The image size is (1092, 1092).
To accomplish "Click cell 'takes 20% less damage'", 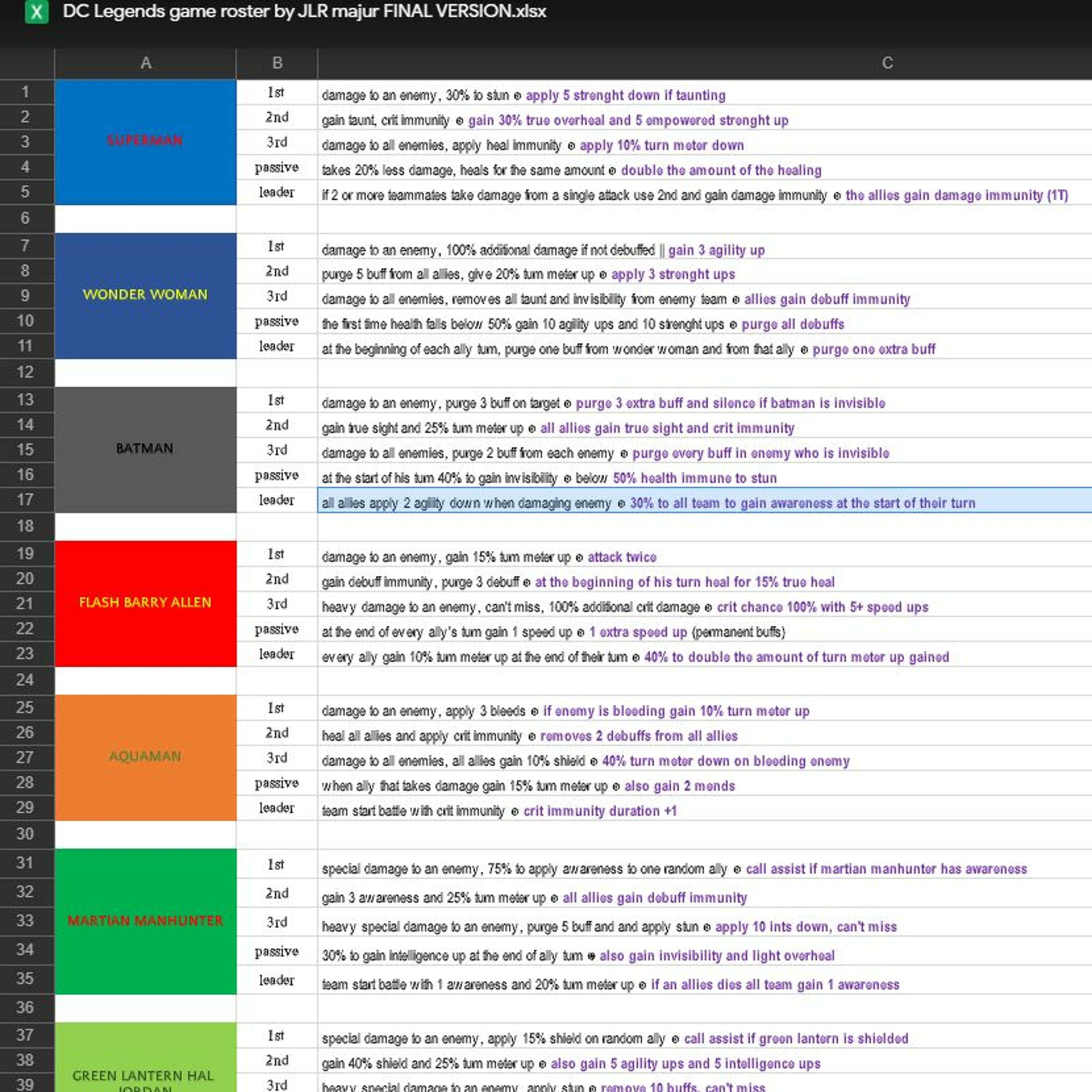I will pos(705,167).
